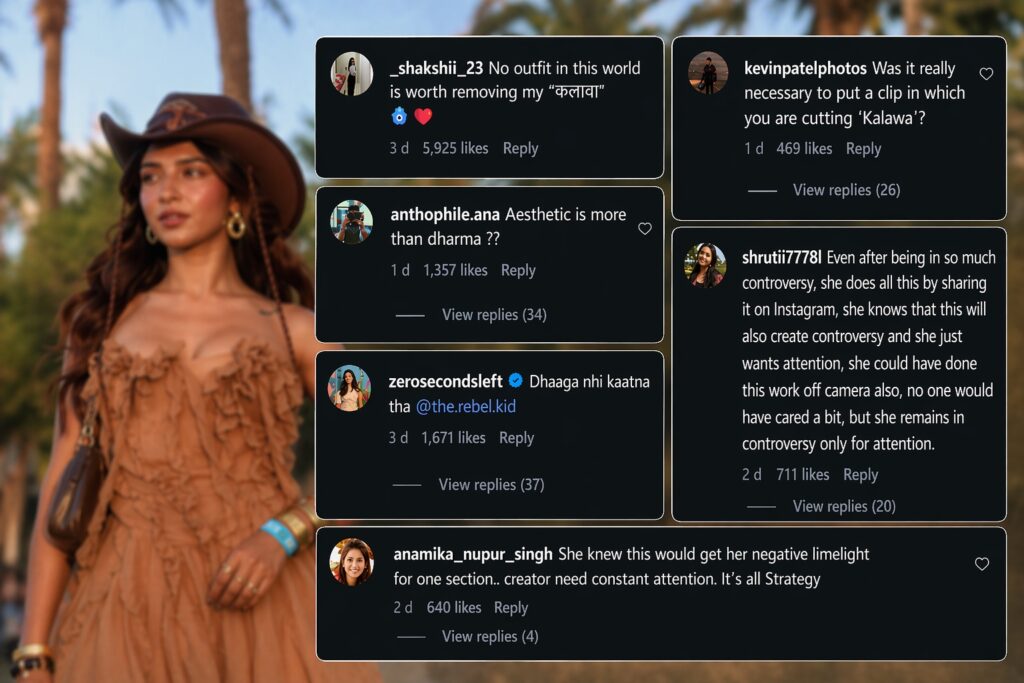
Task: Click the verified badge beside zerosecondsleft
Action: (x=516, y=381)
